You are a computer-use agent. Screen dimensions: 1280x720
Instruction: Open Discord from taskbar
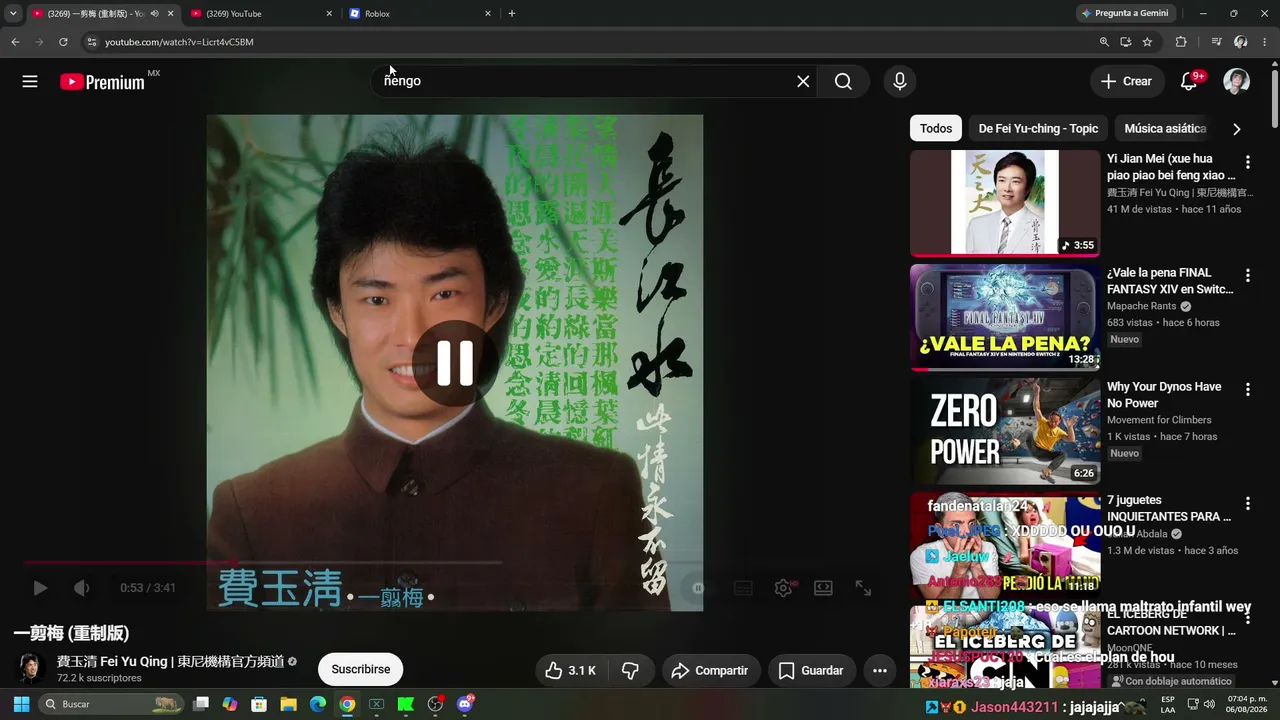click(464, 704)
